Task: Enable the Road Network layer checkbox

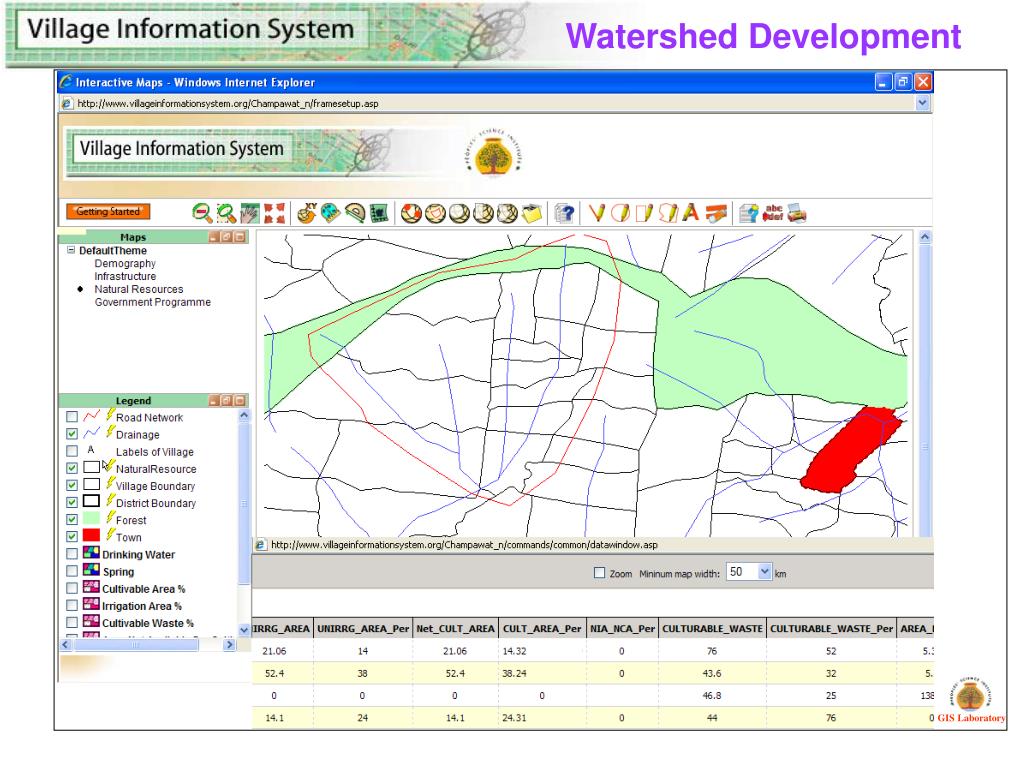Action: pyautogui.click(x=72, y=417)
